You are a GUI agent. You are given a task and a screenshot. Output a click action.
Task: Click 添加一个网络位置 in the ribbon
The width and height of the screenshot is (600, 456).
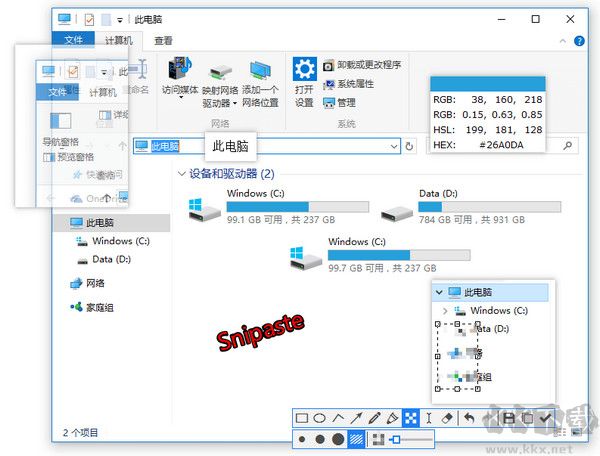260,85
